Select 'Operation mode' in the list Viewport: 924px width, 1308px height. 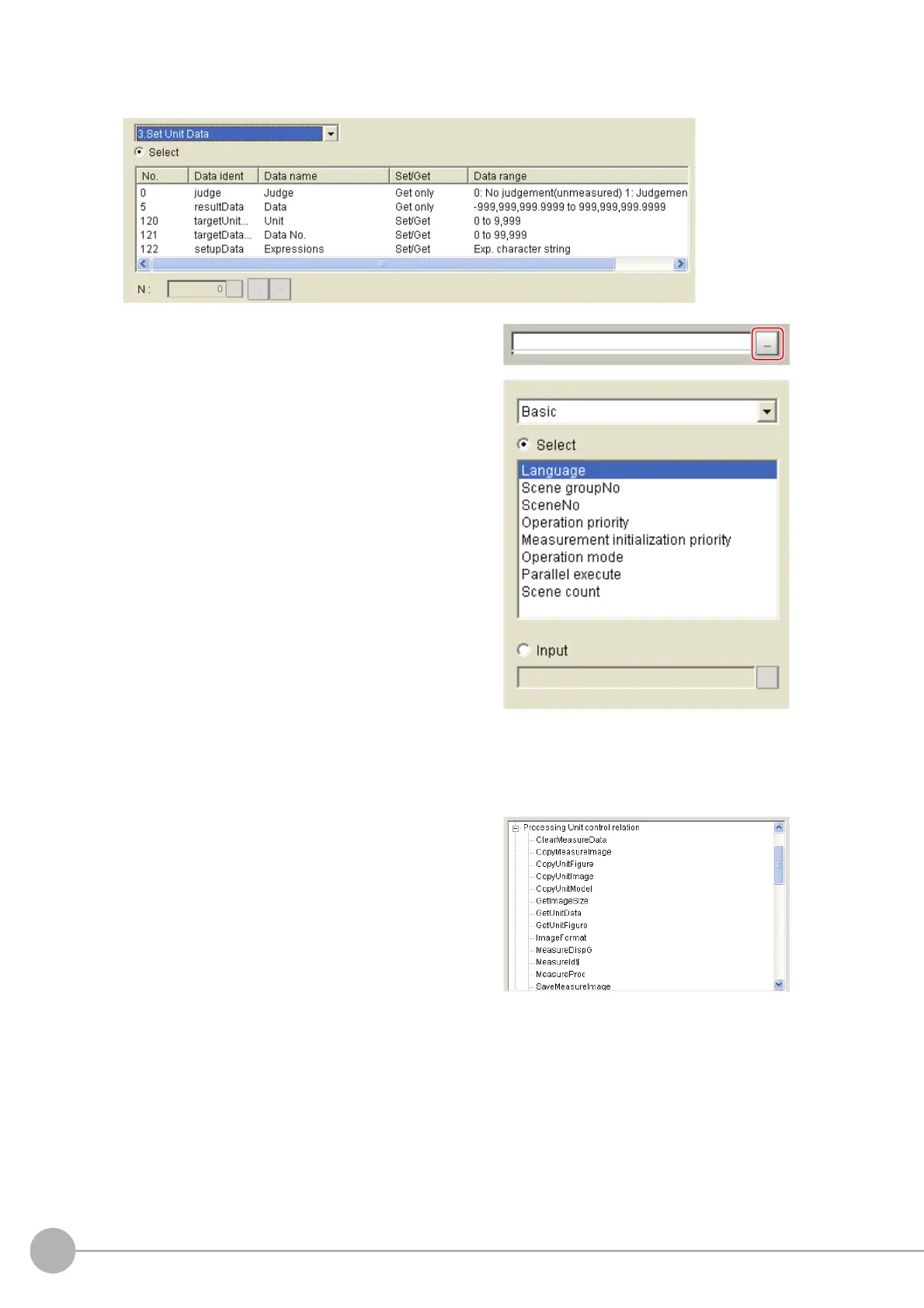tap(647, 557)
